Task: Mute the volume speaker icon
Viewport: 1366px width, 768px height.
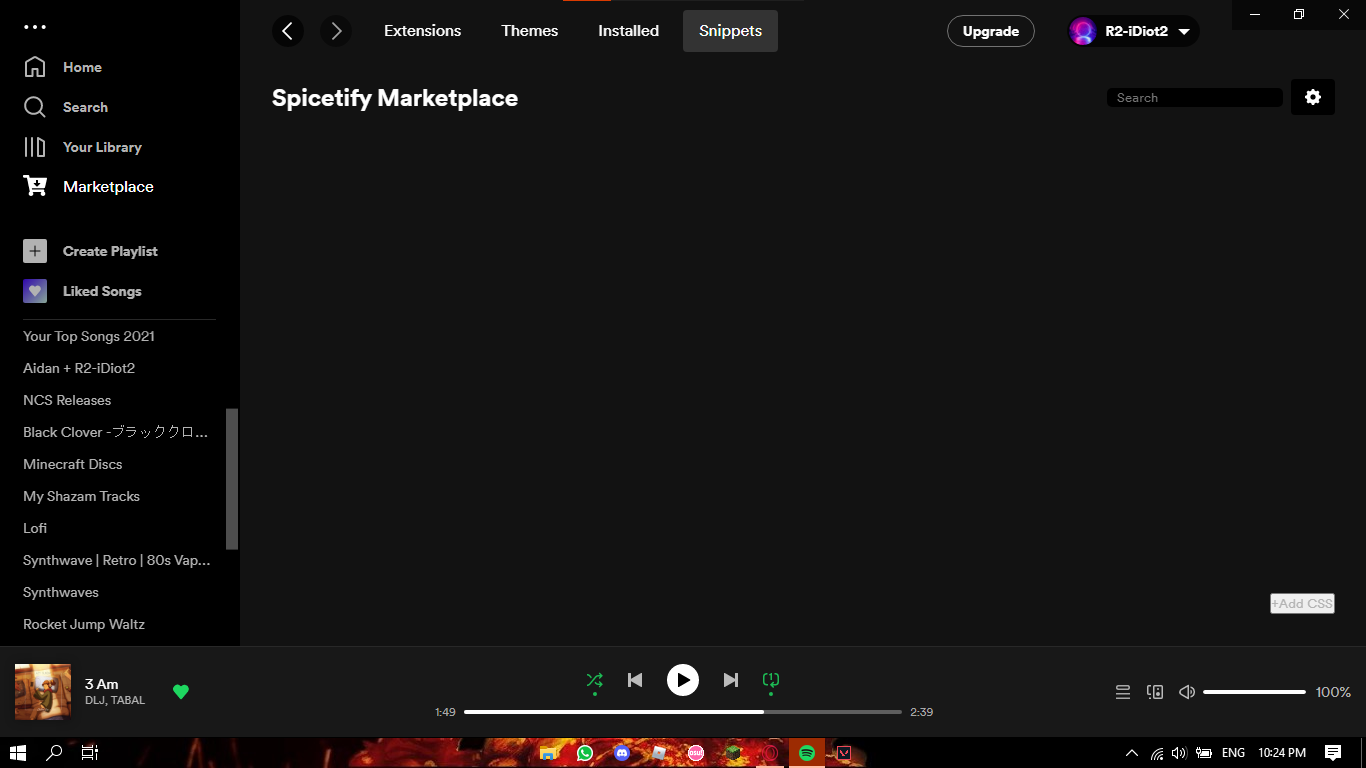Action: [1187, 692]
